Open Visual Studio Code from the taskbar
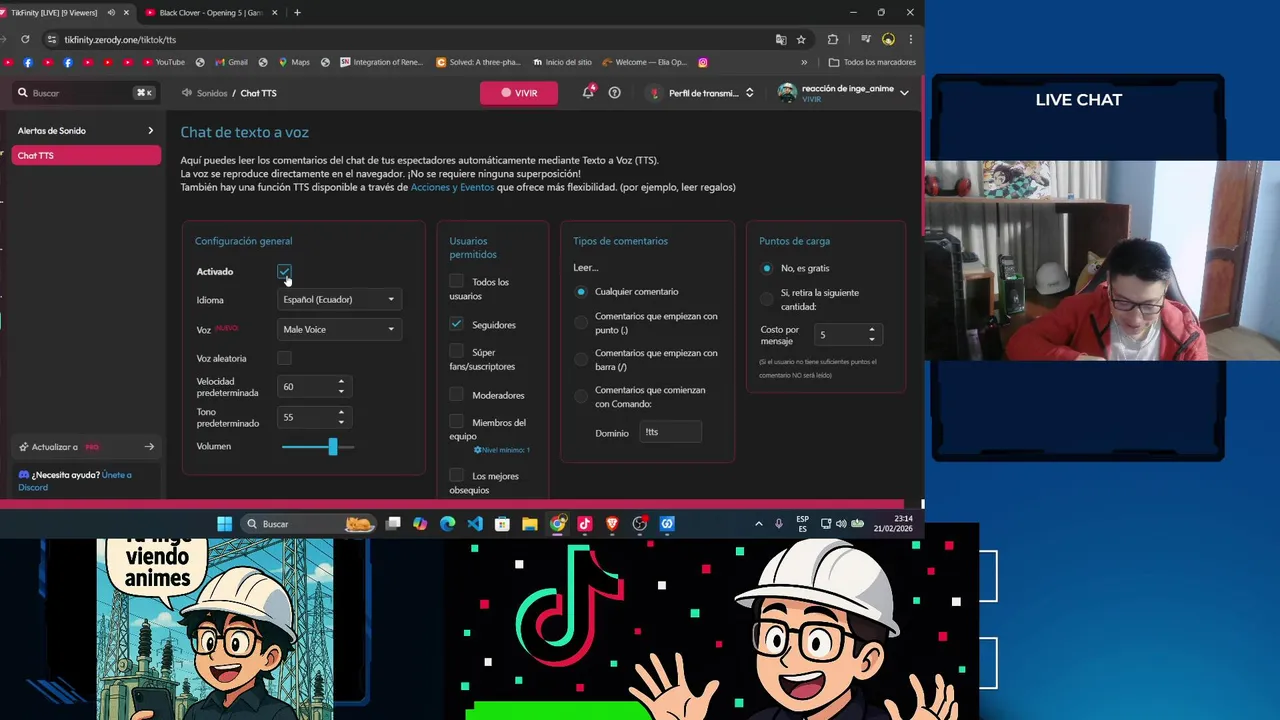Screen dimensions: 1280x720 tap(475, 524)
